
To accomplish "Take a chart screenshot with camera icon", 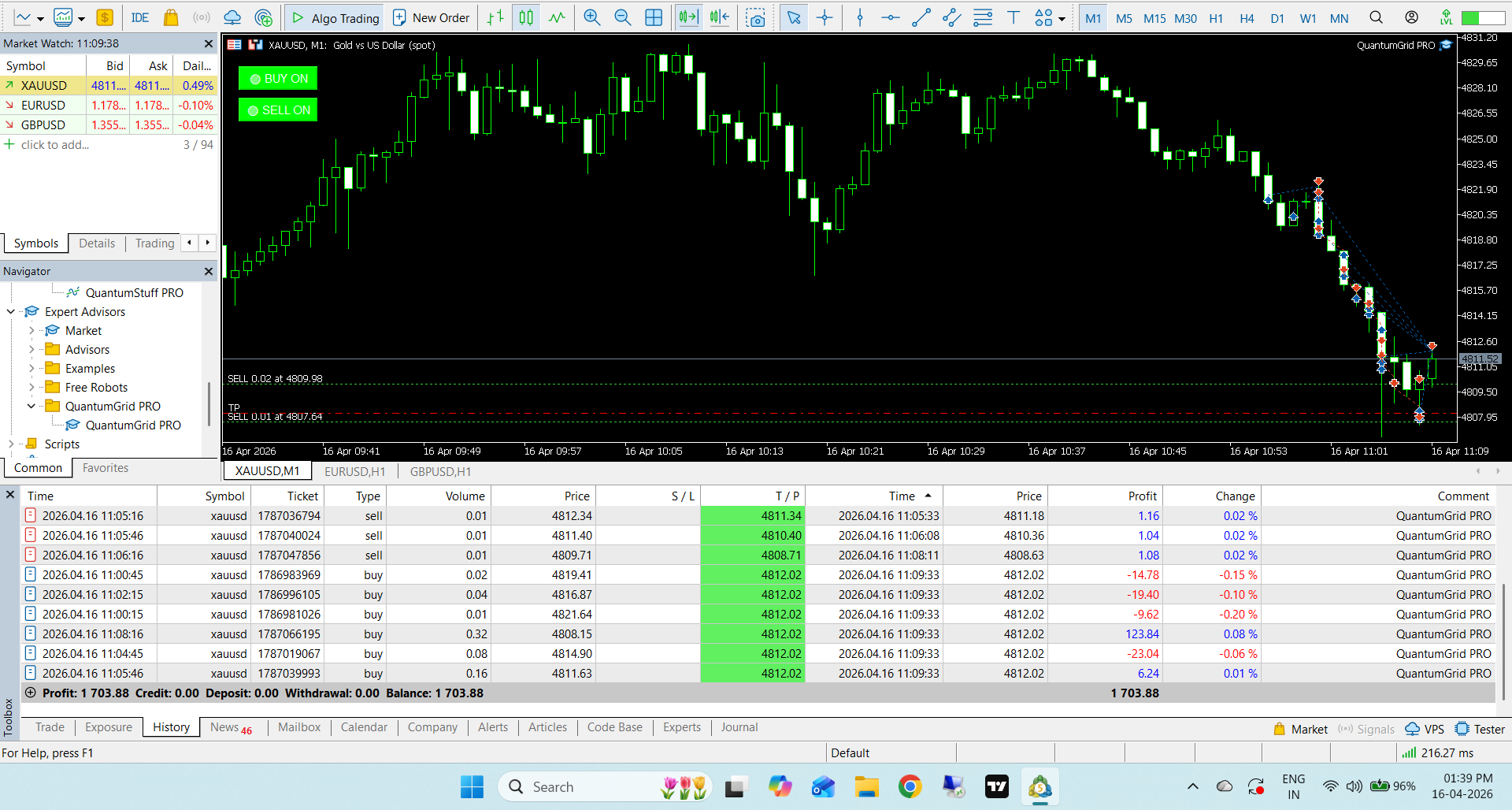I will pos(755,17).
